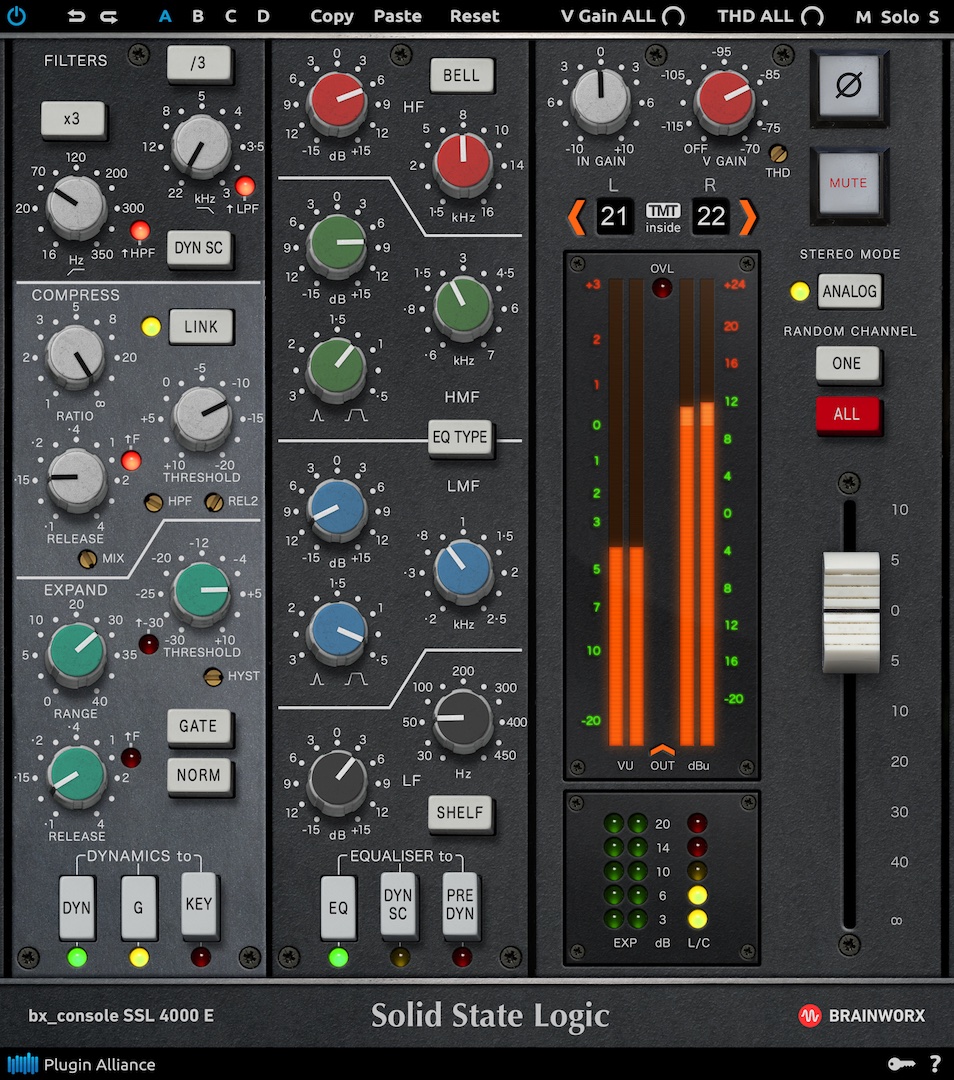The image size is (954, 1080).
Task: Click the Equaliser to EQ button
Action: pos(338,907)
